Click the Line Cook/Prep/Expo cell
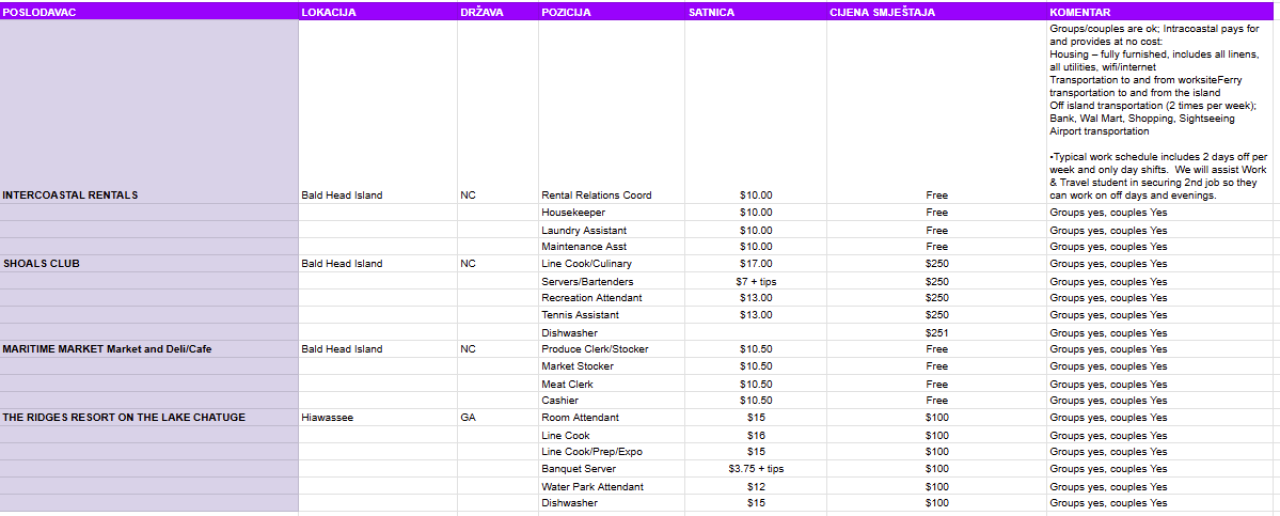Image resolution: width=1280 pixels, height=516 pixels. [x=612, y=452]
